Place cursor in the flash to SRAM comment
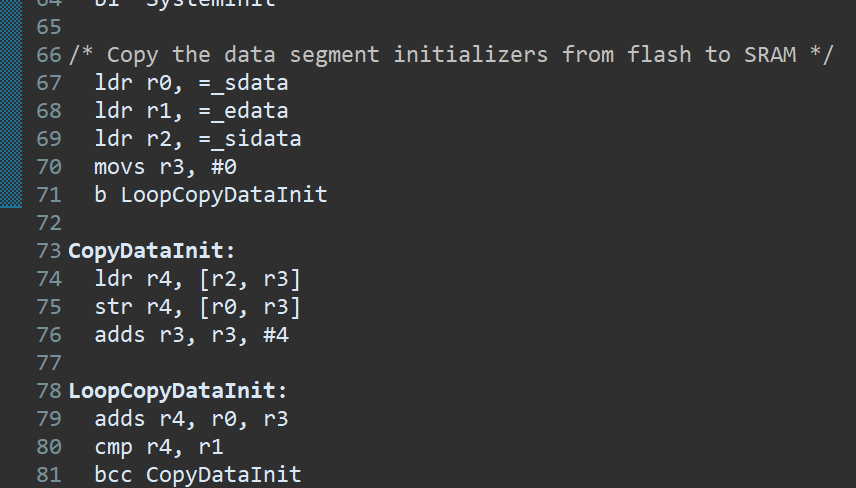The width and height of the screenshot is (856, 488). (x=451, y=55)
